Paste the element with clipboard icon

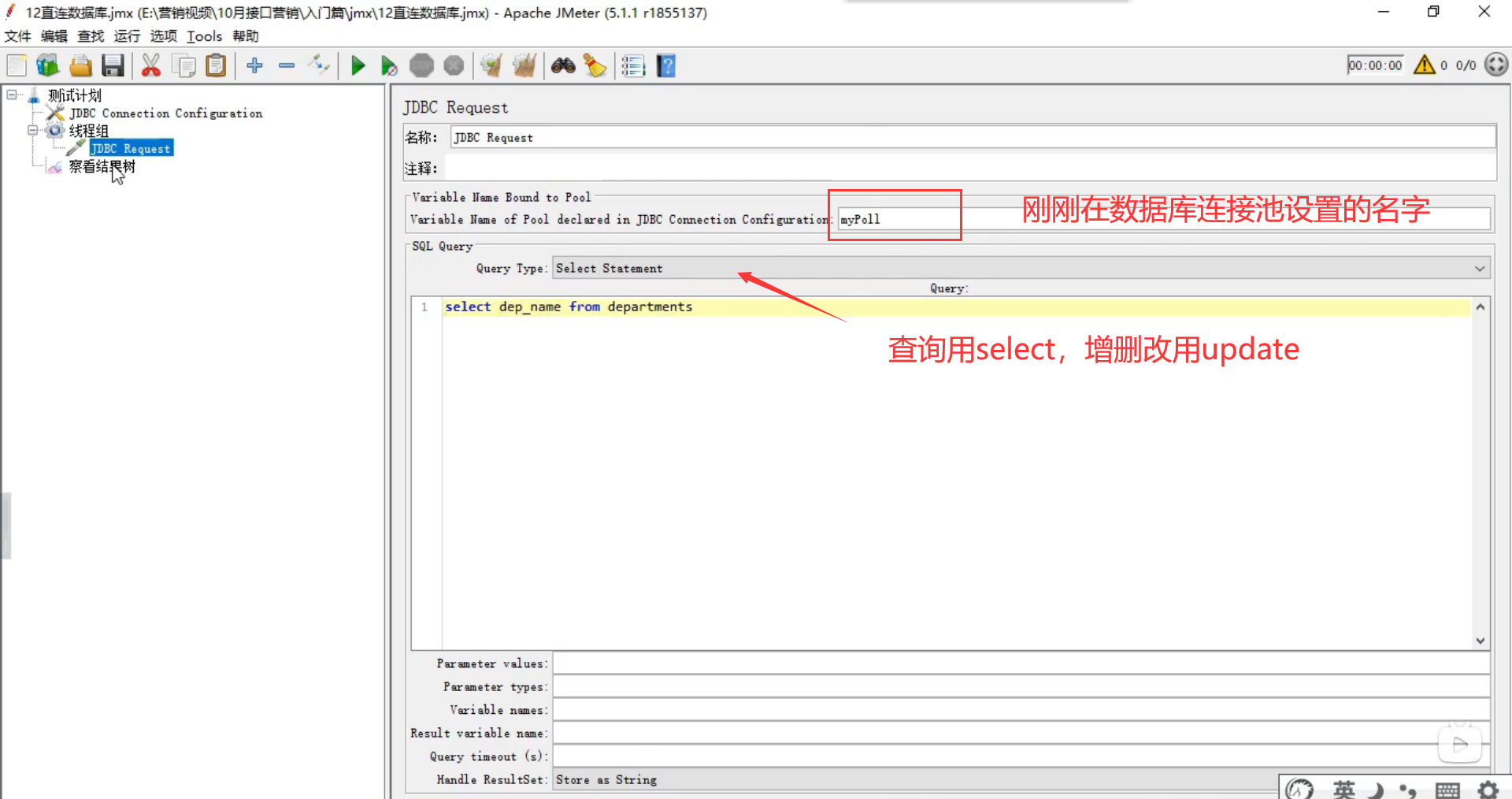[216, 65]
